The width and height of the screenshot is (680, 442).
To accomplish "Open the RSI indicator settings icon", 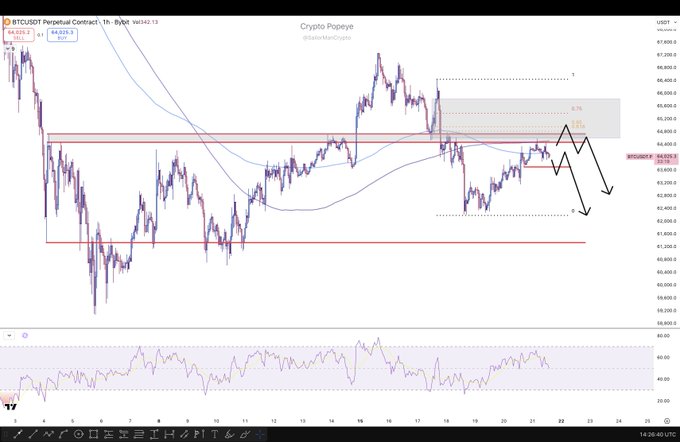I will click(25, 336).
